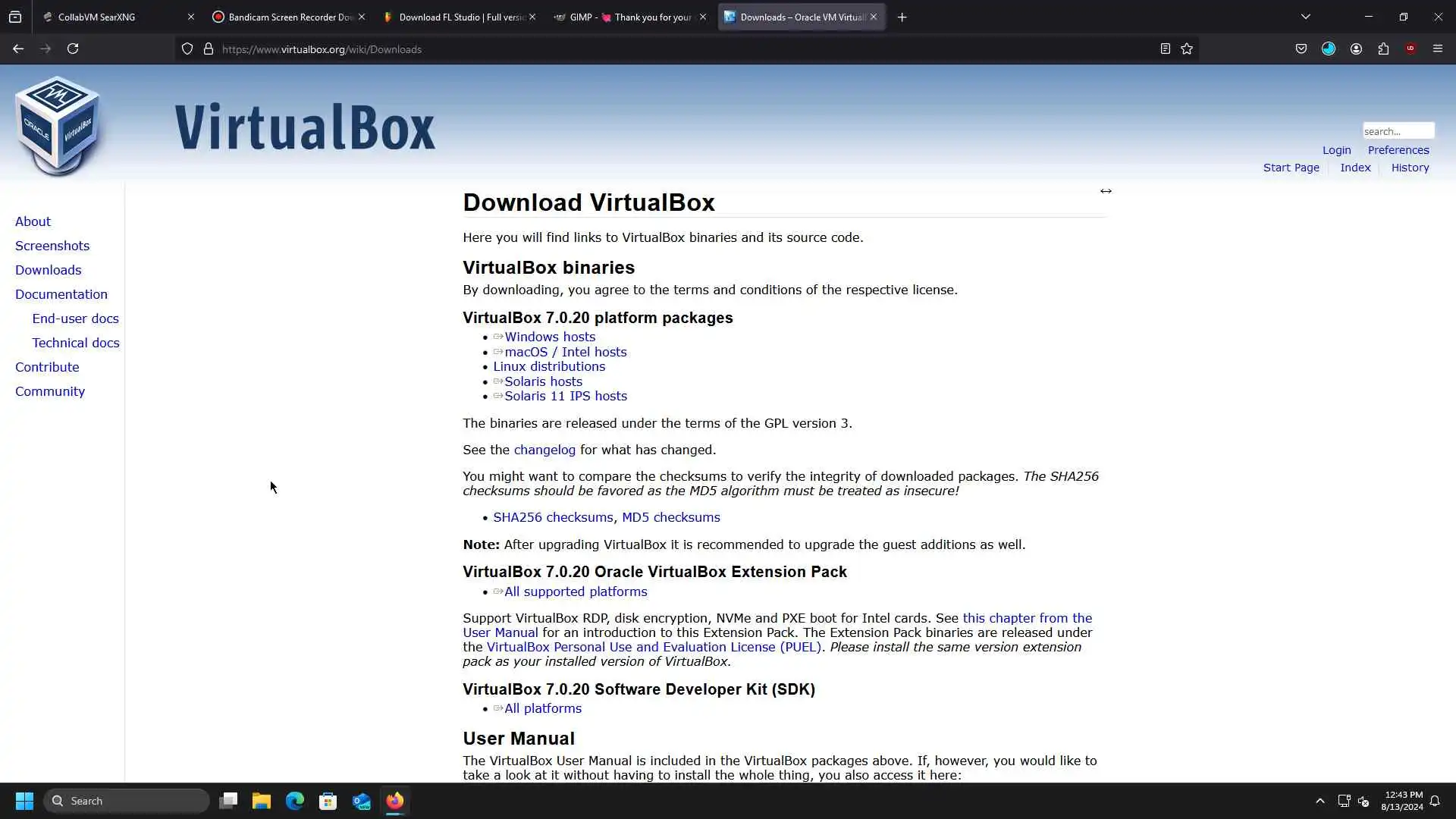
Task: Open Screenshots in the sidebar navigation
Action: [x=52, y=246]
